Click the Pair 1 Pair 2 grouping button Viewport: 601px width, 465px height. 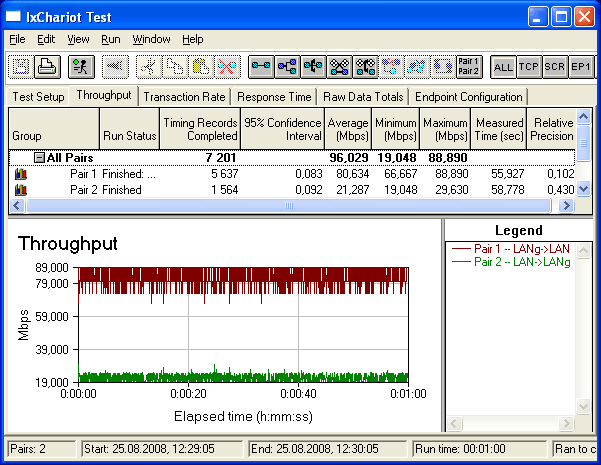click(469, 67)
